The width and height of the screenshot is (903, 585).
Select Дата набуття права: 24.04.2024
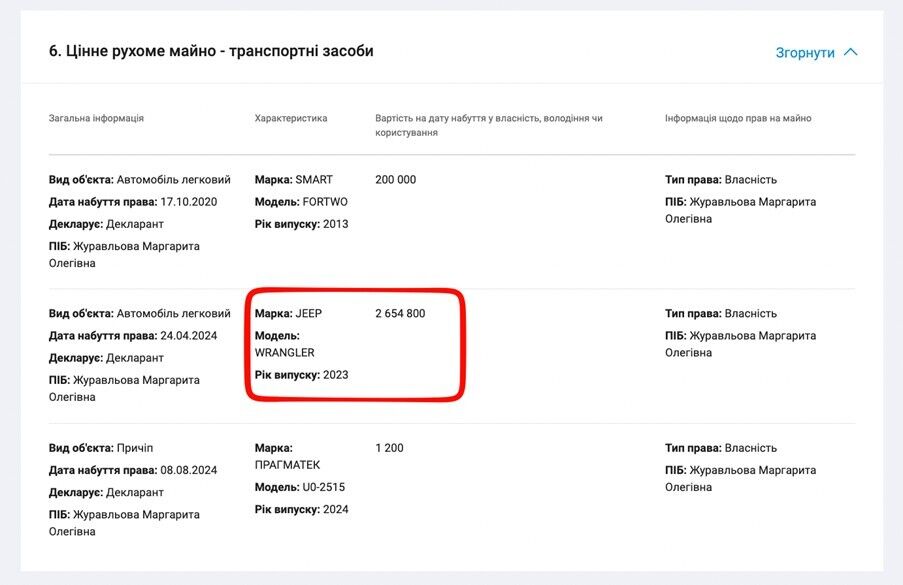133,336
